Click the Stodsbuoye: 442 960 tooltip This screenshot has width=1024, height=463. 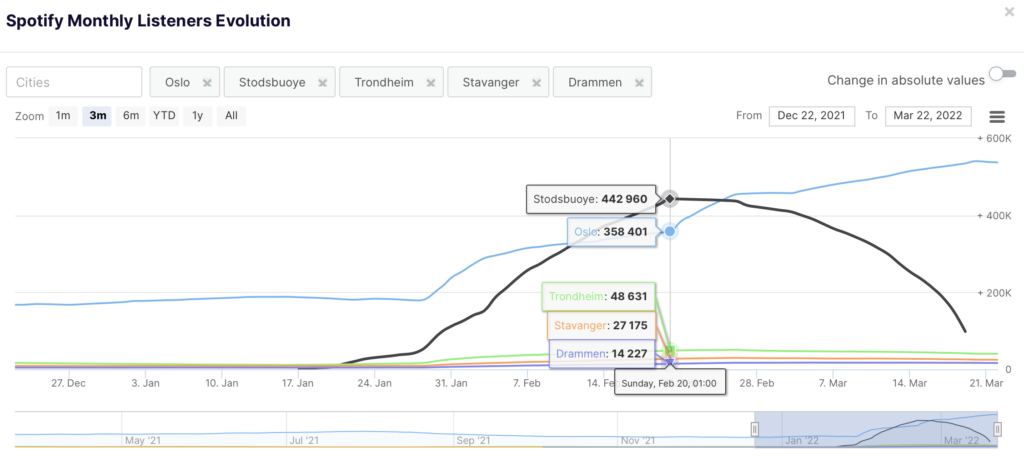pyautogui.click(x=591, y=199)
